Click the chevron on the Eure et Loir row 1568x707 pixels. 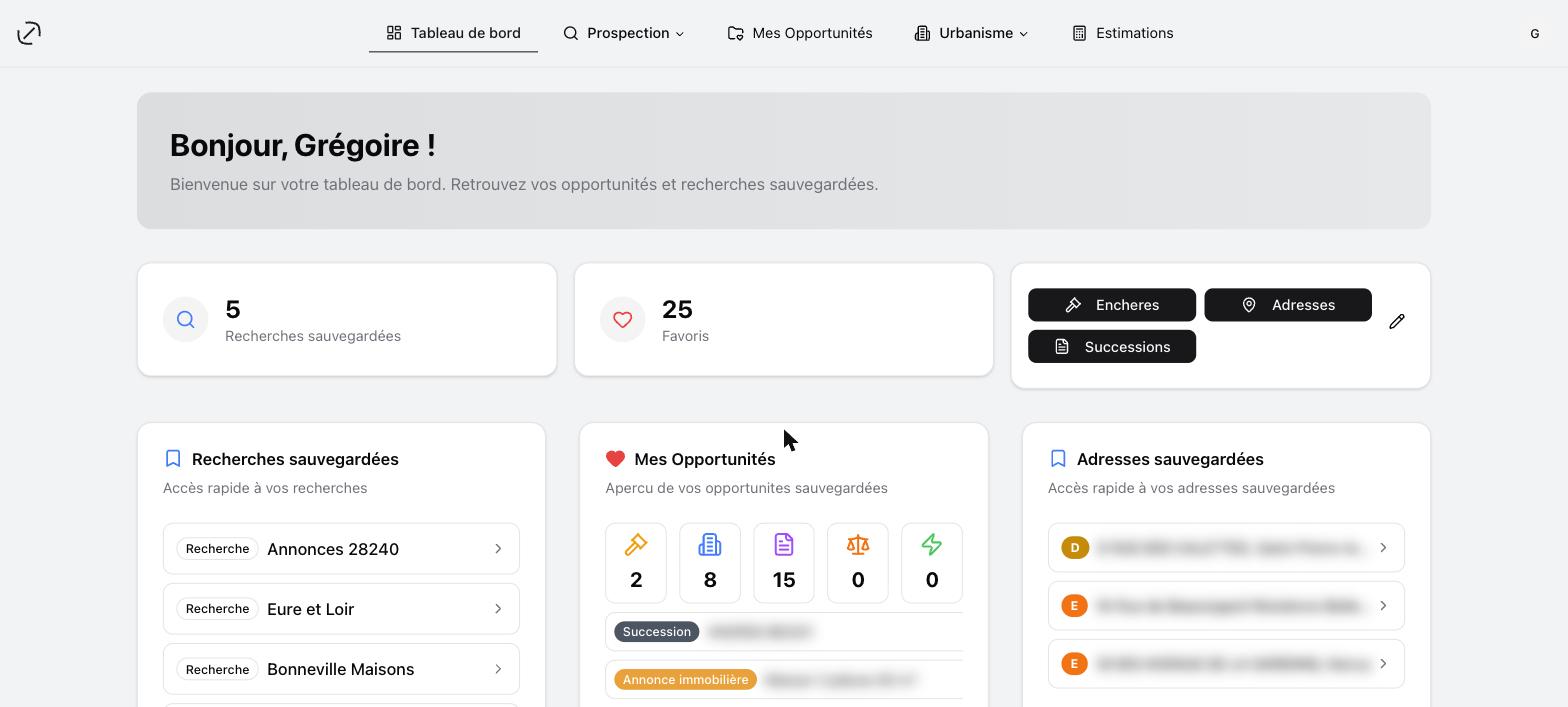click(x=498, y=609)
